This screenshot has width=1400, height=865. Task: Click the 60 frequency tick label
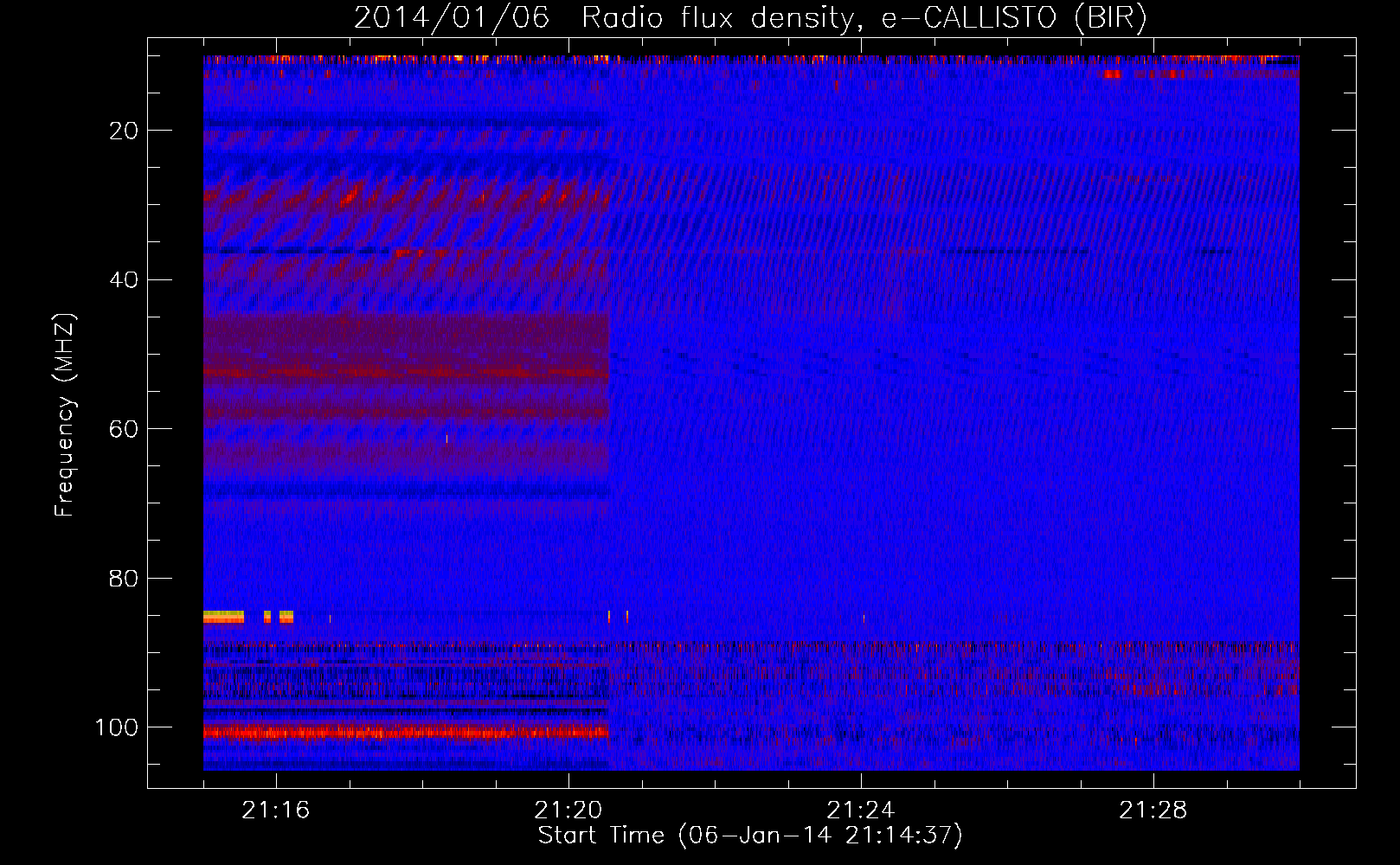tap(124, 429)
